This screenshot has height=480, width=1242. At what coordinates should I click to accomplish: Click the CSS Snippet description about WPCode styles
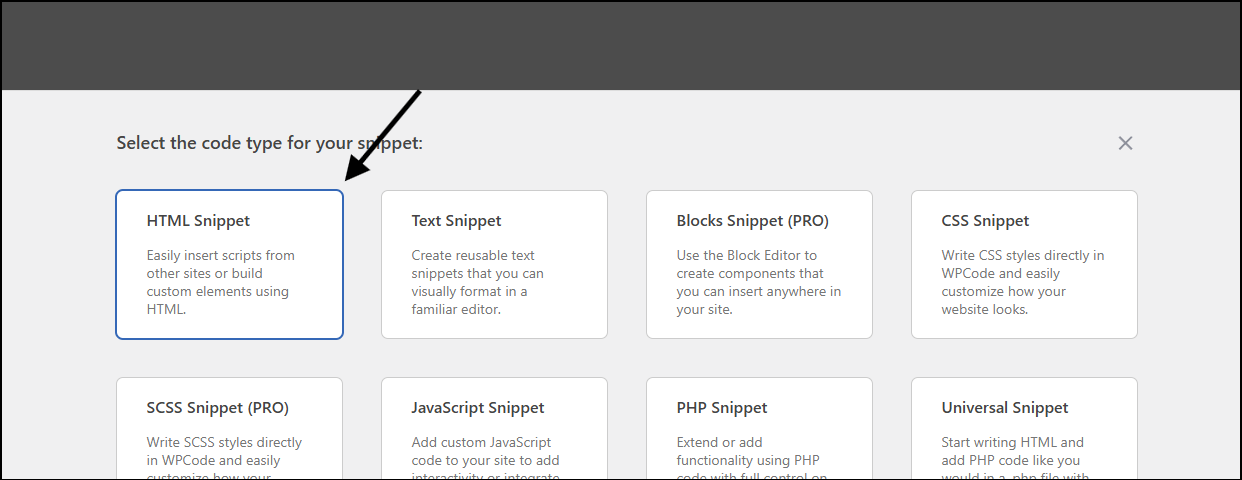click(1023, 282)
